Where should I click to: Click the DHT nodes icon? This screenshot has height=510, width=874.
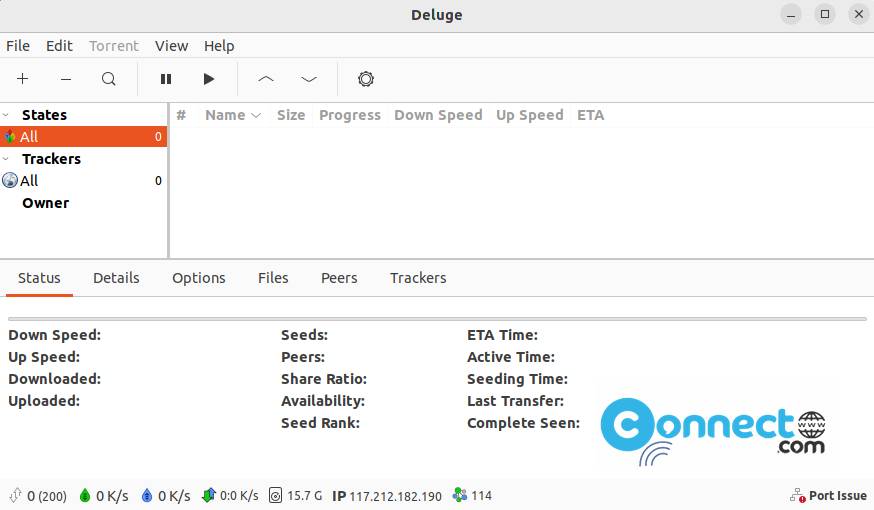click(460, 495)
